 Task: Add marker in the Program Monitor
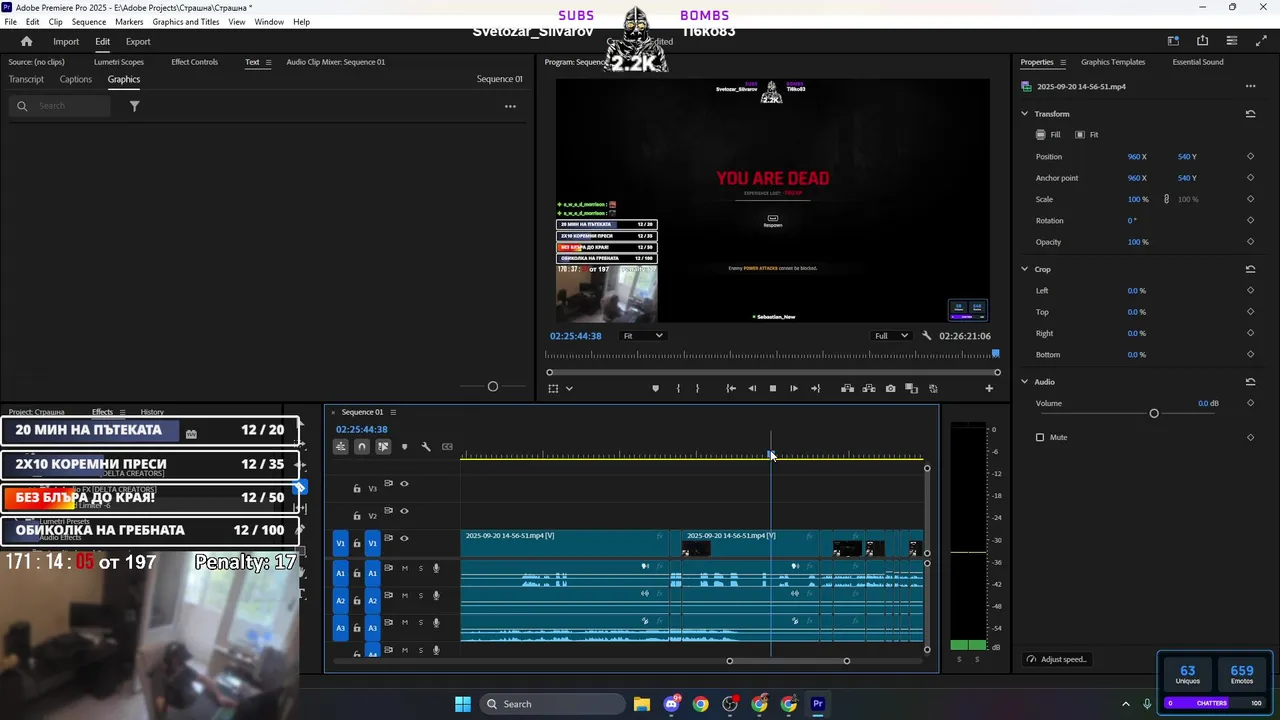(656, 388)
